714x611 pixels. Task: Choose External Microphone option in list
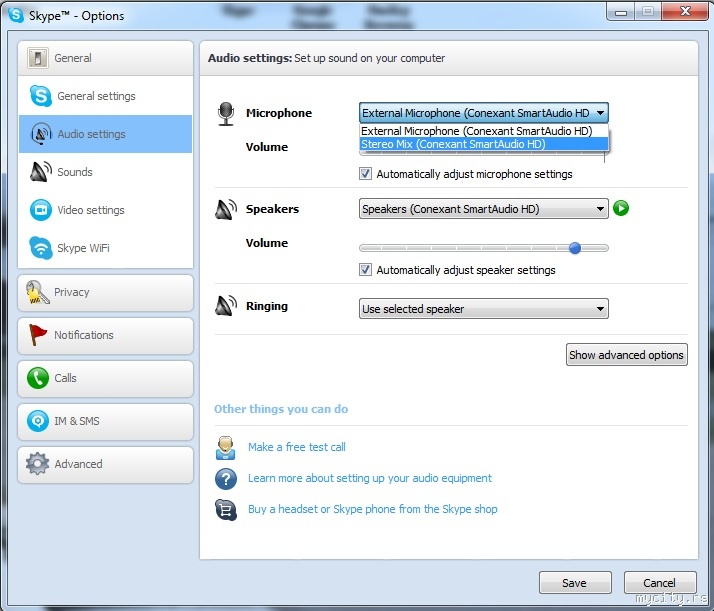tap(484, 131)
